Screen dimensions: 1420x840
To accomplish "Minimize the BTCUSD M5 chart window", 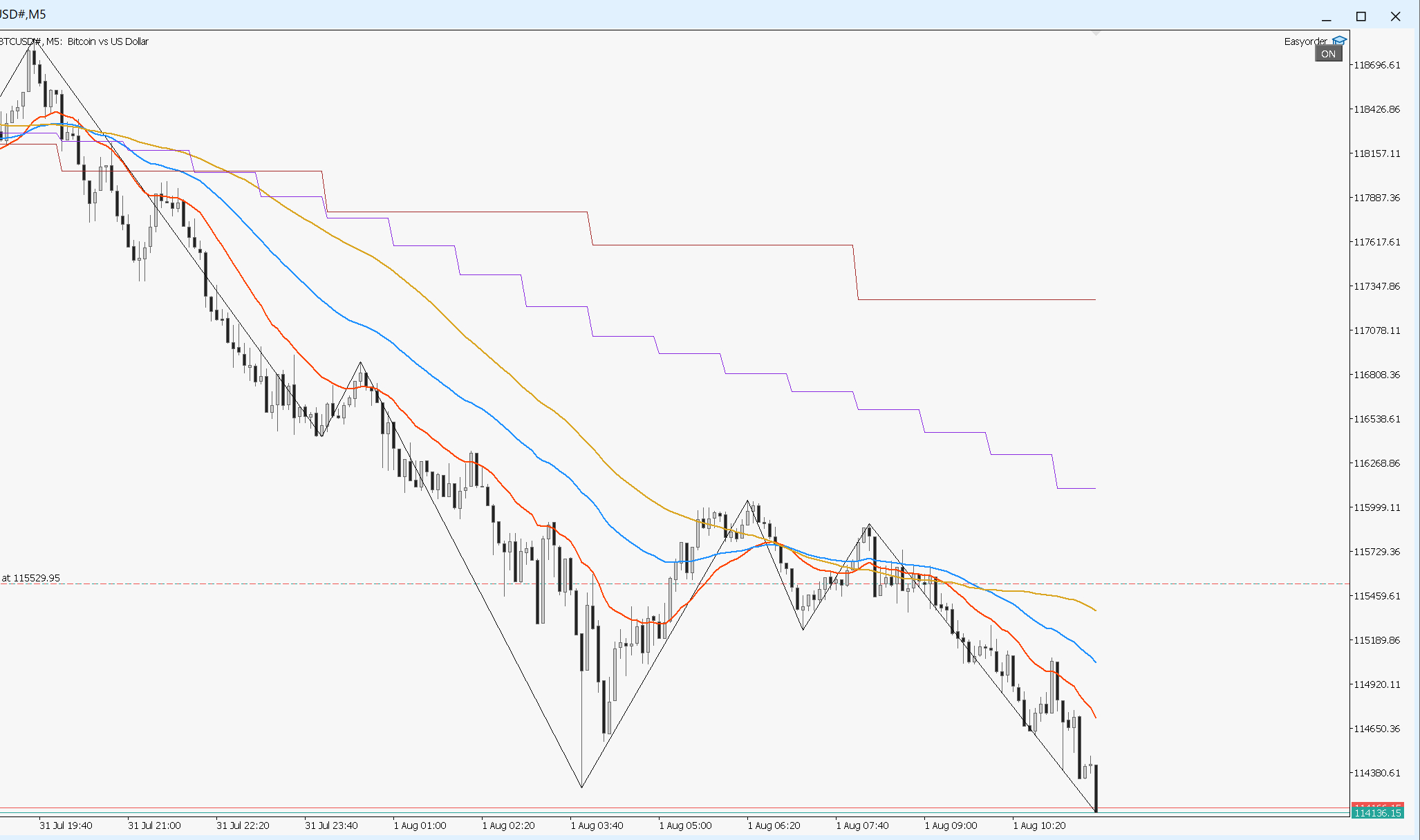I will coord(1326,17).
